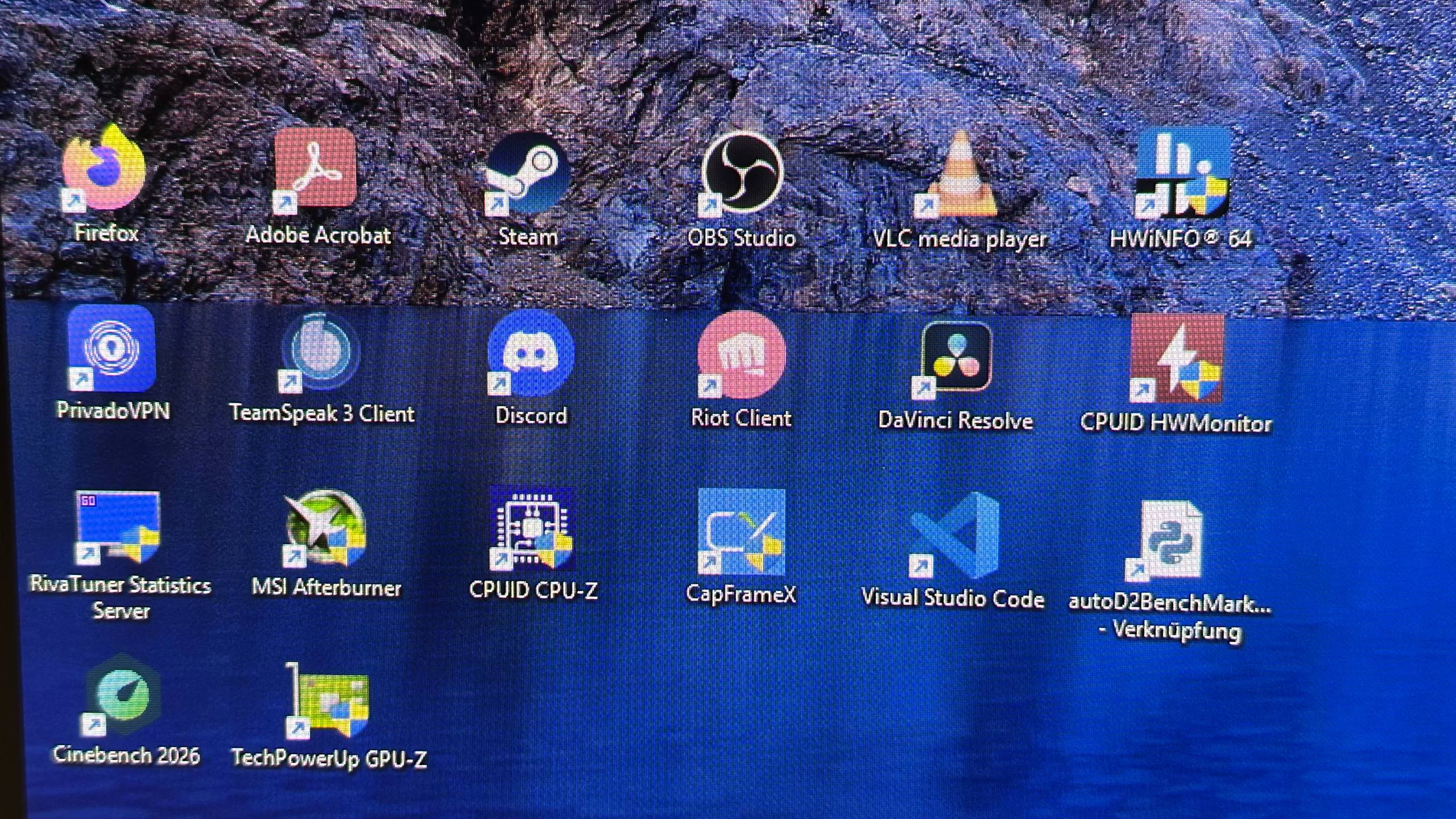The image size is (1456, 819).
Task: Click the Adobe Acrobat icon
Action: pos(316,168)
